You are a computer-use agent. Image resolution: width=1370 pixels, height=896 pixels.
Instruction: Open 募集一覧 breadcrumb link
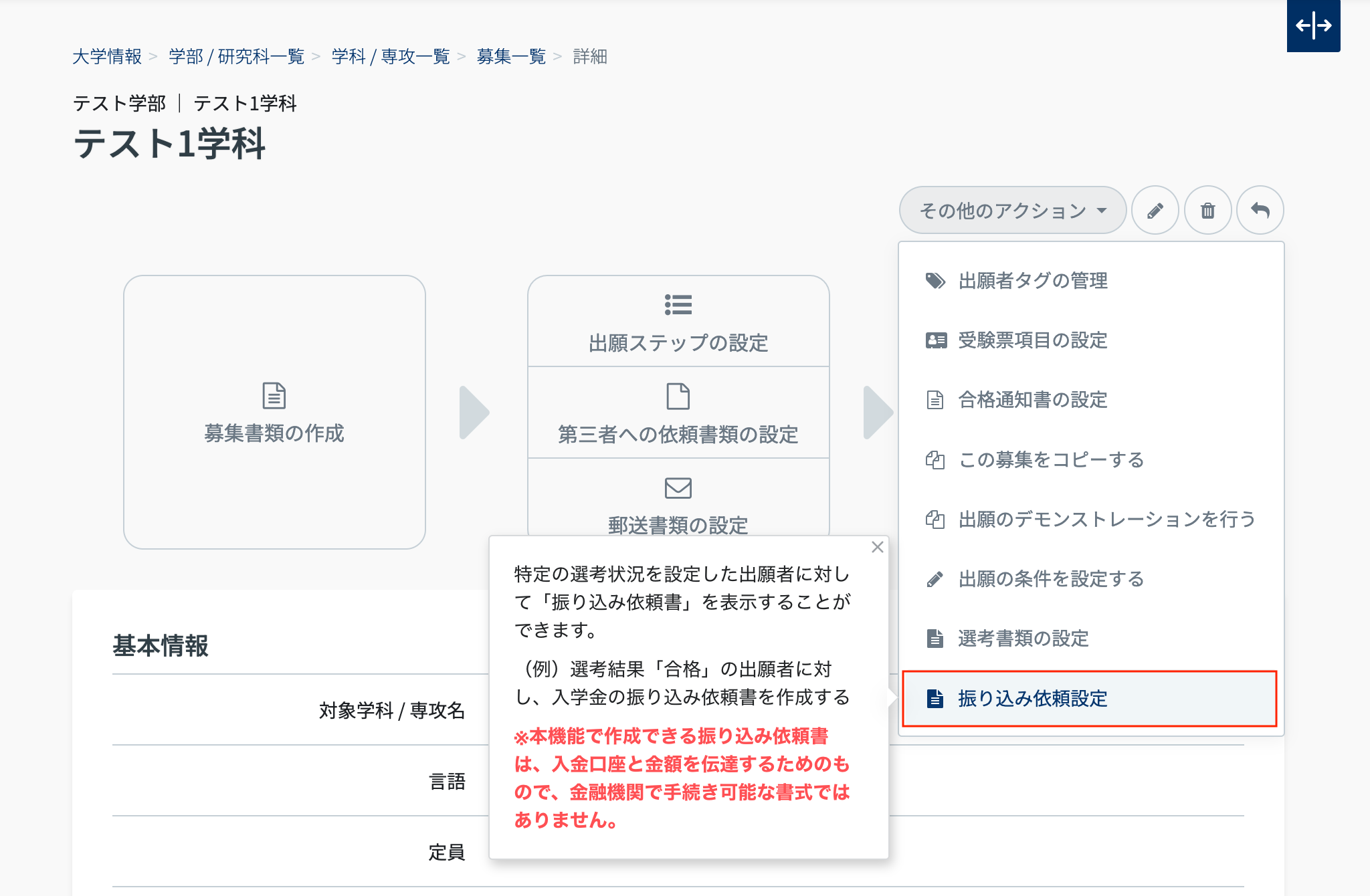[511, 57]
